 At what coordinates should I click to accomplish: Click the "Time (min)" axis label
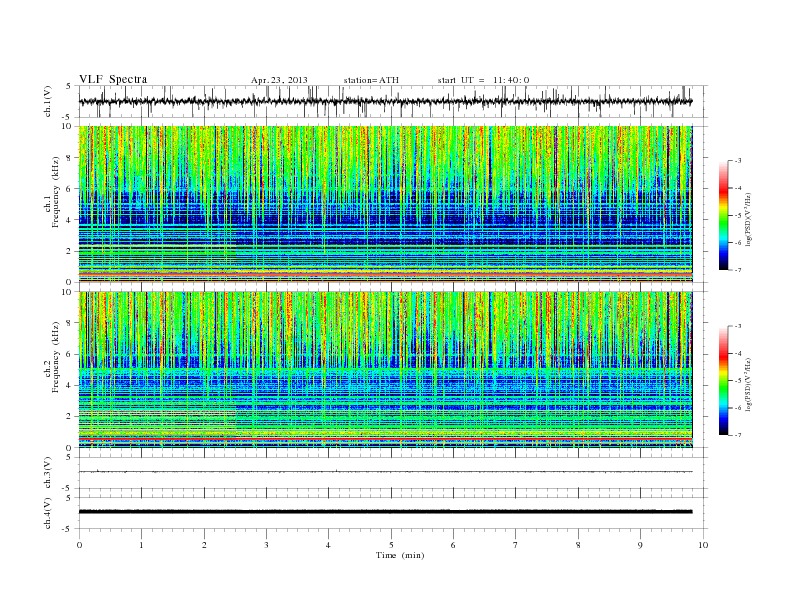click(400, 555)
